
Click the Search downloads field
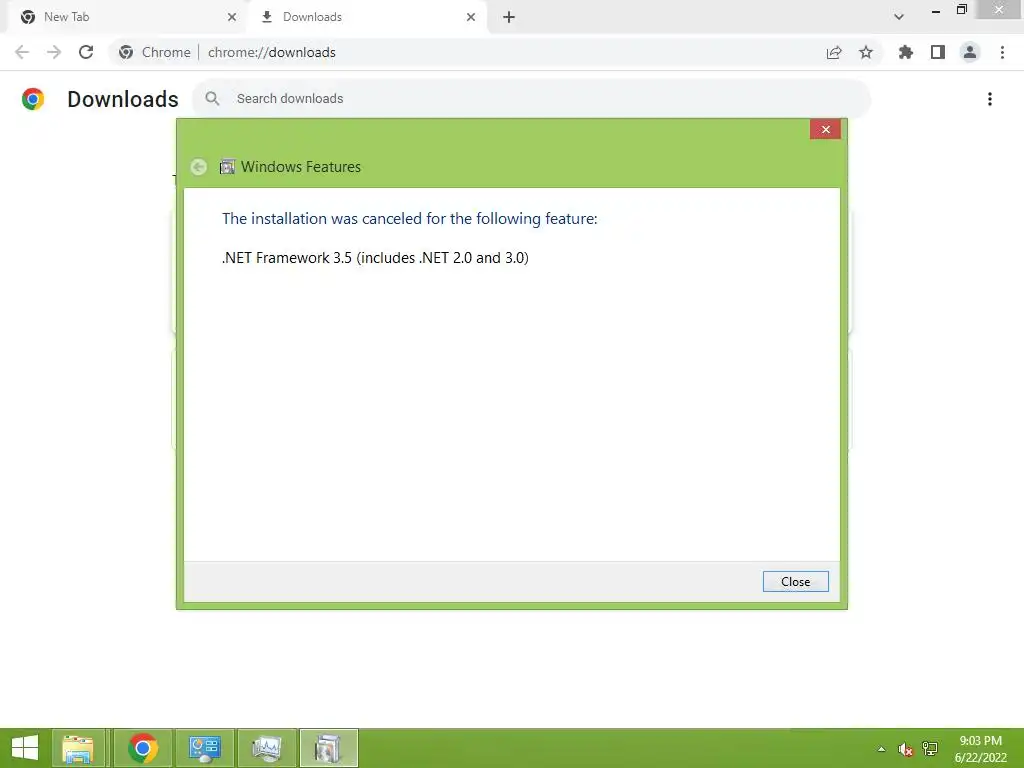point(532,99)
